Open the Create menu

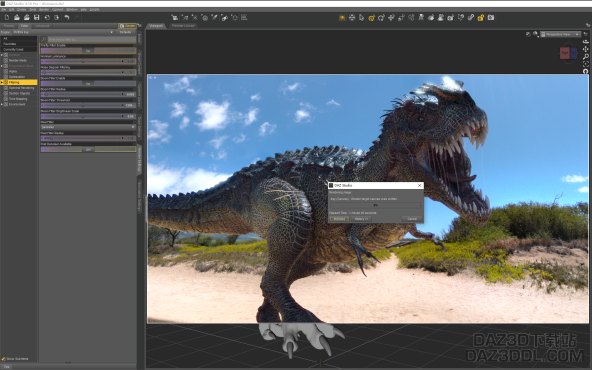point(22,9)
